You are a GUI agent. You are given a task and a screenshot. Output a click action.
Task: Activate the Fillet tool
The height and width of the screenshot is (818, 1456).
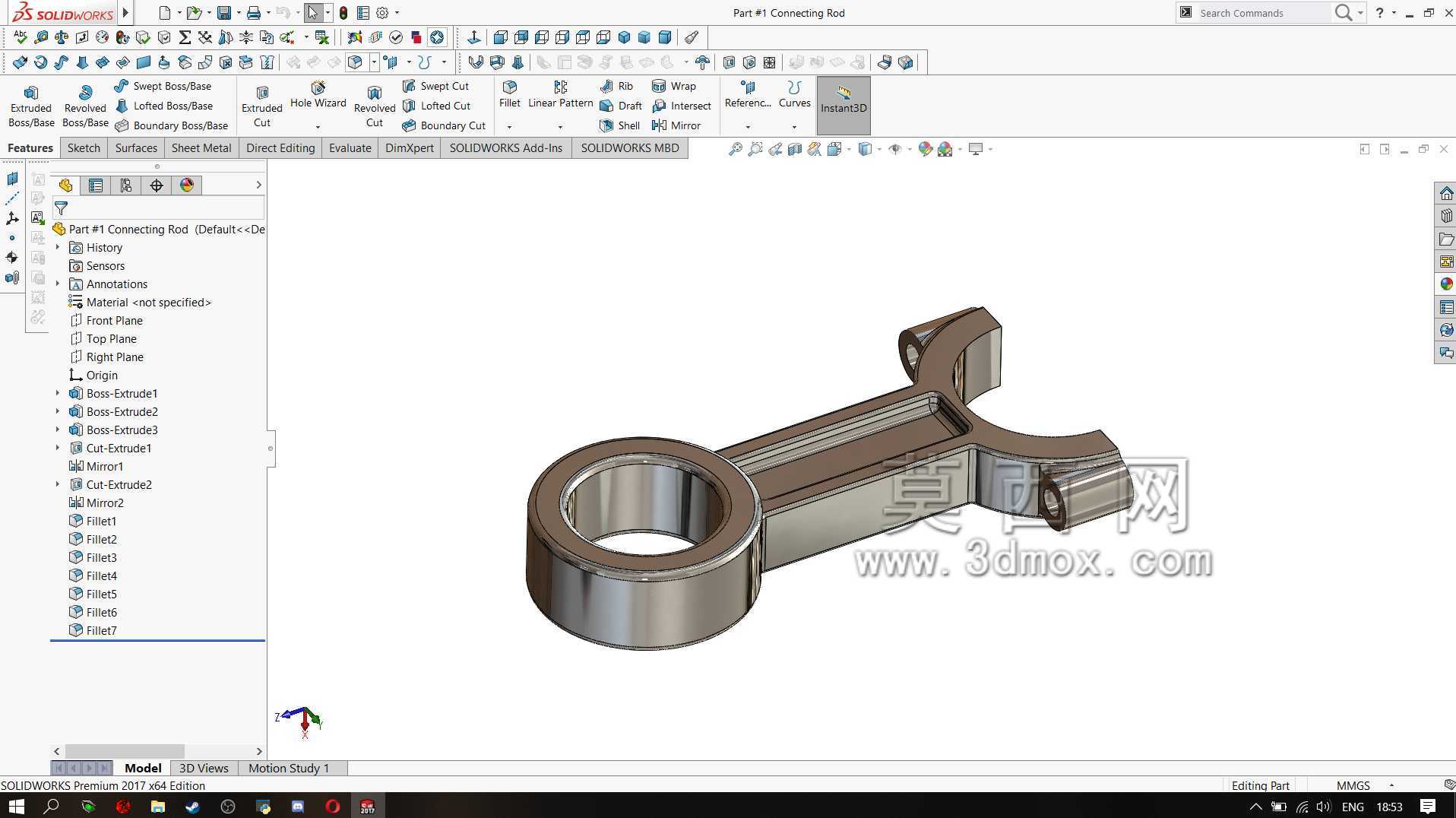(x=510, y=95)
